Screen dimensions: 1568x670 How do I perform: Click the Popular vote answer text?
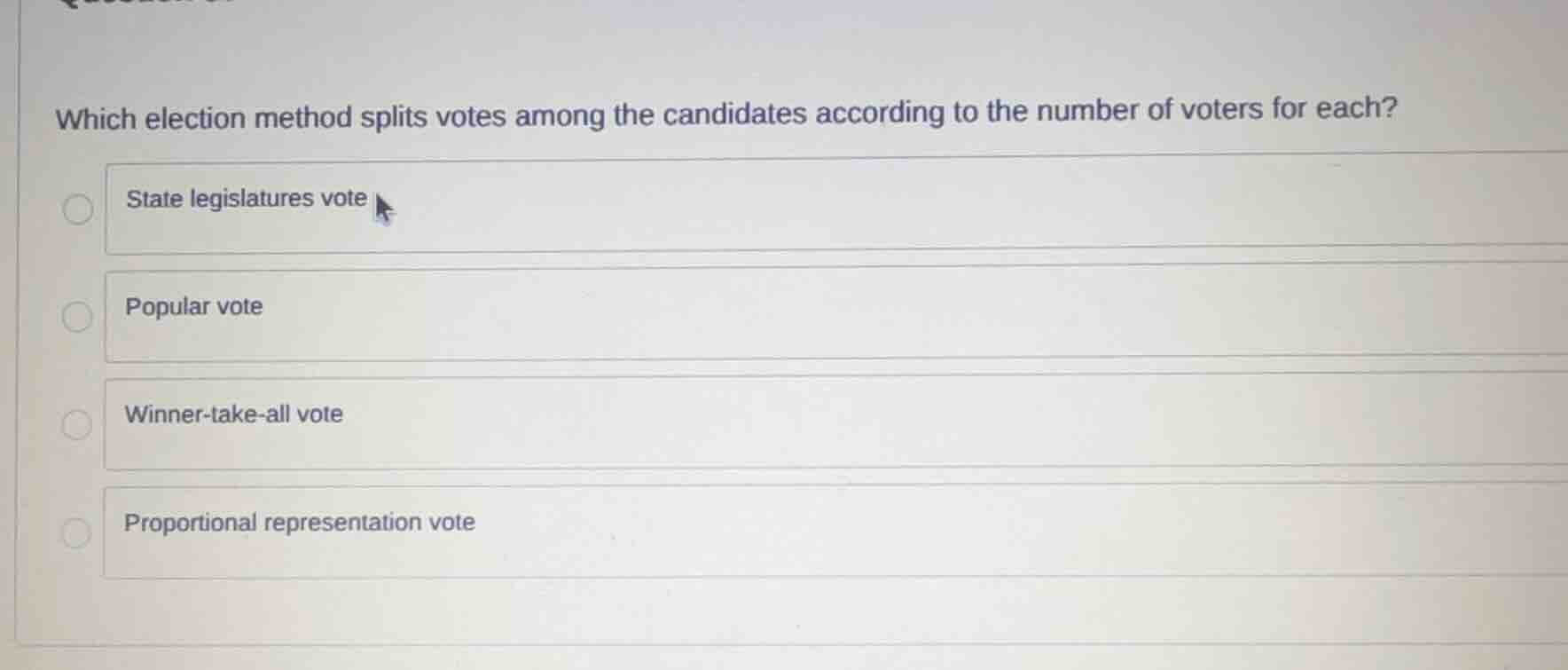[x=193, y=307]
